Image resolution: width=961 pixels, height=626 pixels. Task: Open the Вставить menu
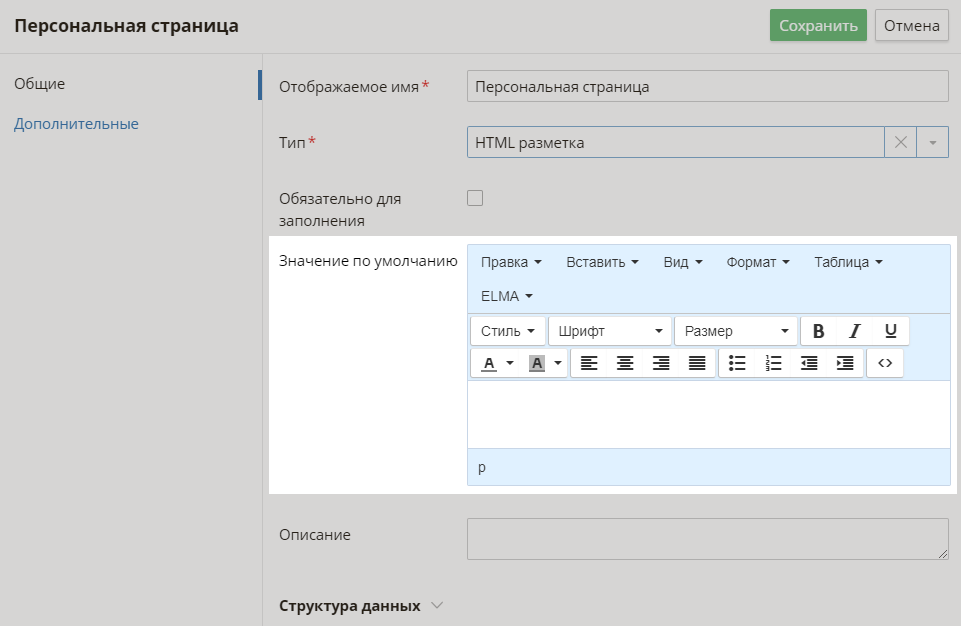tap(602, 262)
